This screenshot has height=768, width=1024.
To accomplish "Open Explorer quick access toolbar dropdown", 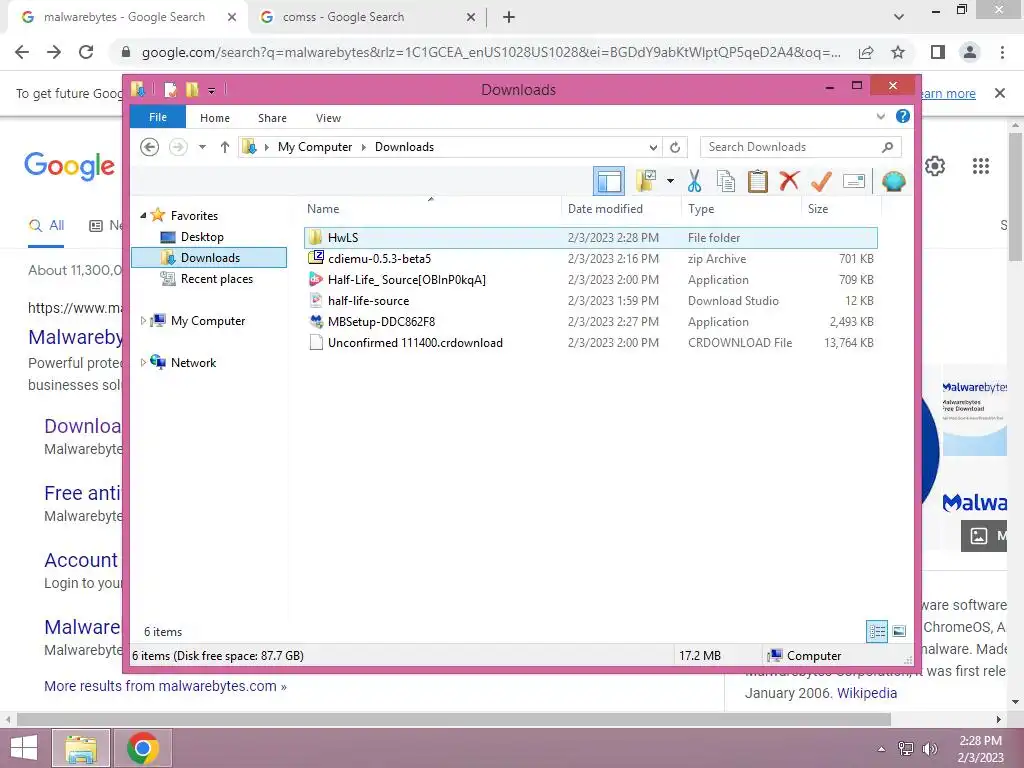I will point(212,90).
